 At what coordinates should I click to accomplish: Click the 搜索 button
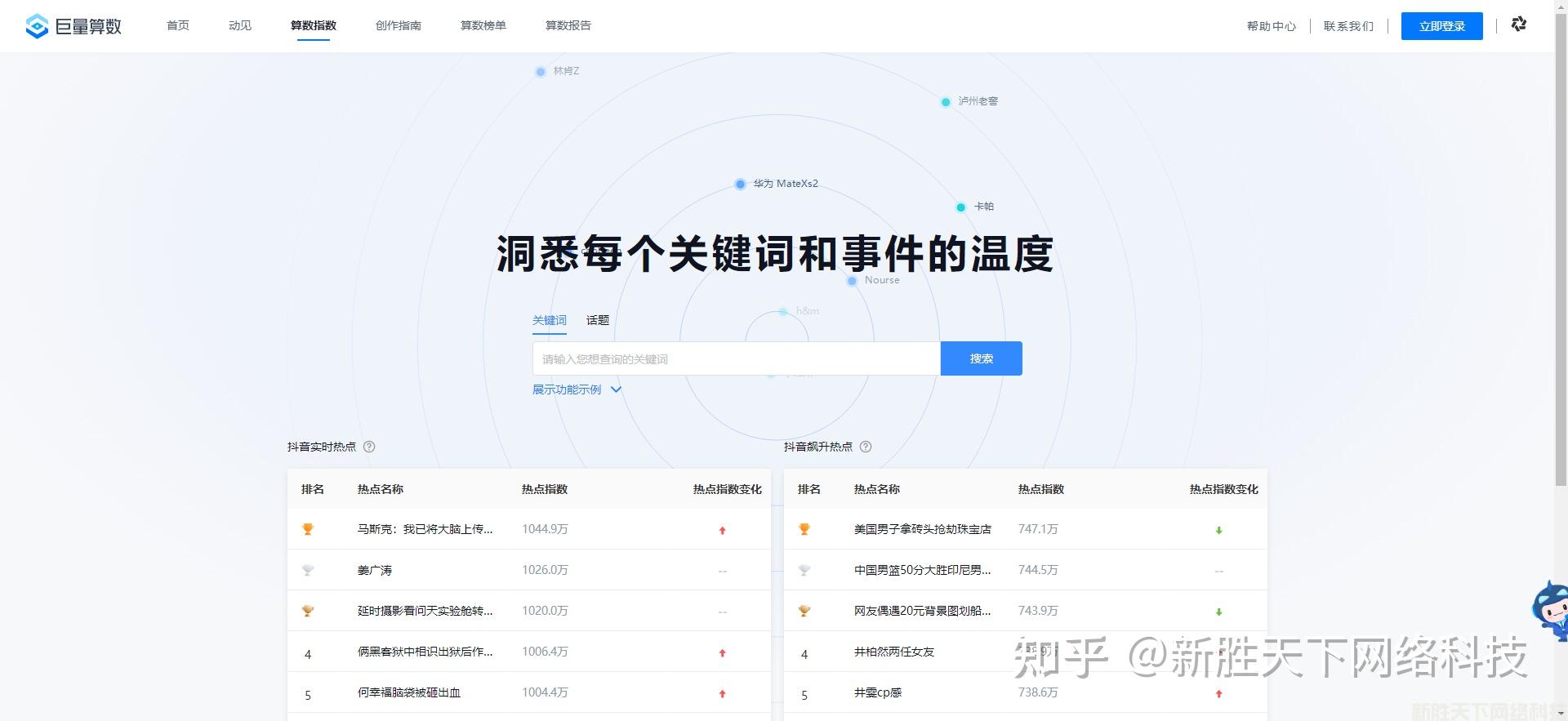(982, 358)
